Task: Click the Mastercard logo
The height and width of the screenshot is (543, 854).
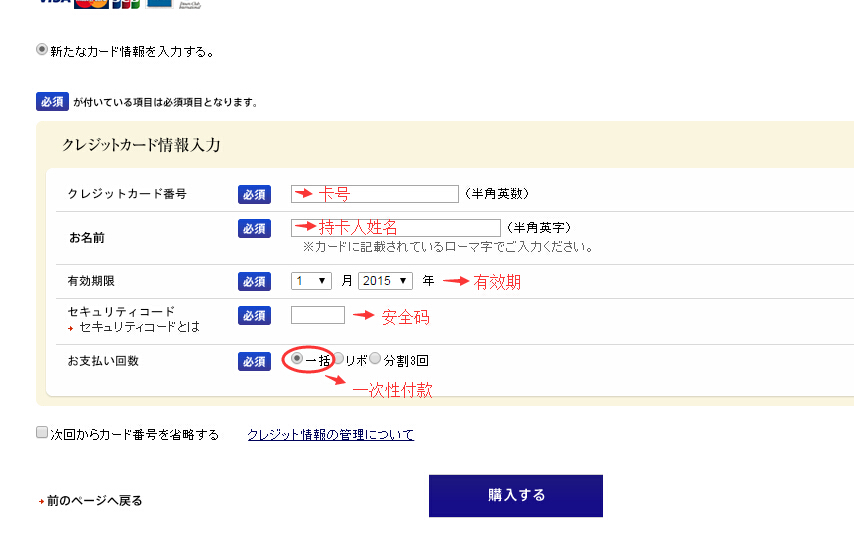Action: point(91,3)
